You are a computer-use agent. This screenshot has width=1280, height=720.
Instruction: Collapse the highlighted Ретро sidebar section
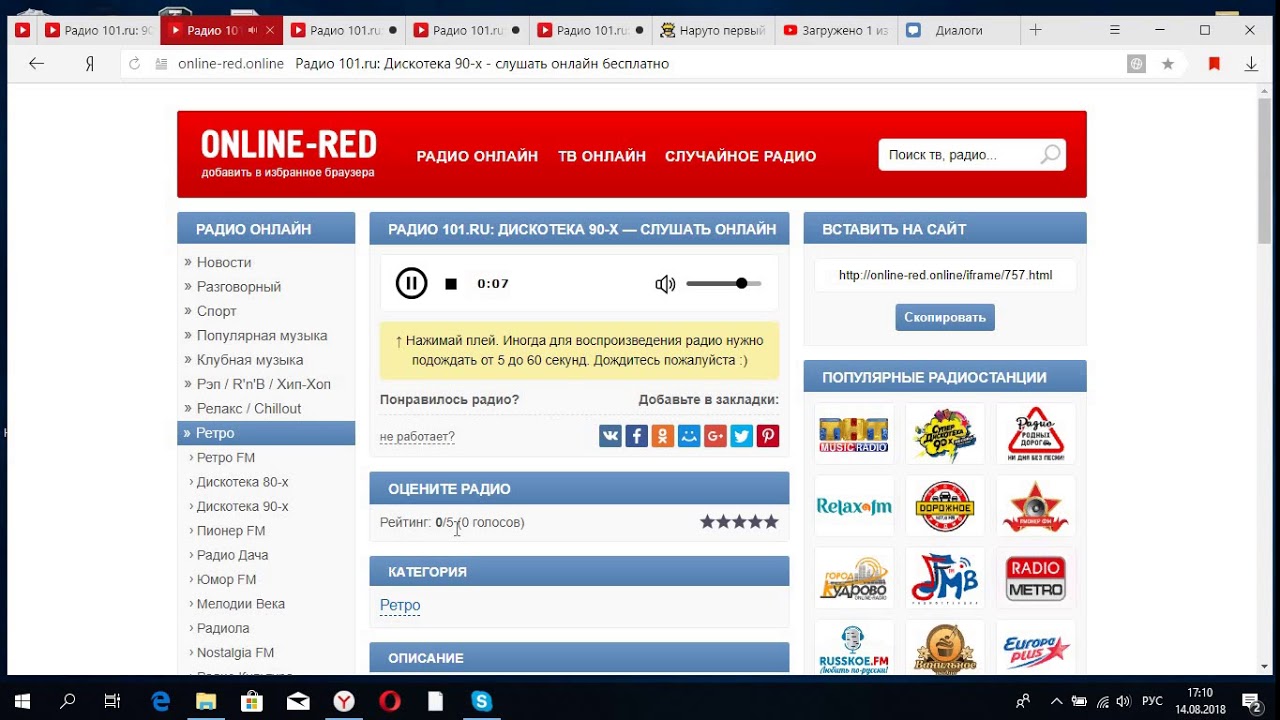pos(266,433)
